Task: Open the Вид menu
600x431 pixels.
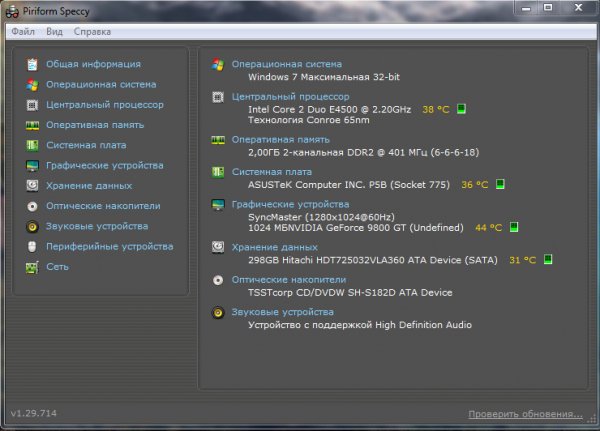Action: [x=54, y=31]
